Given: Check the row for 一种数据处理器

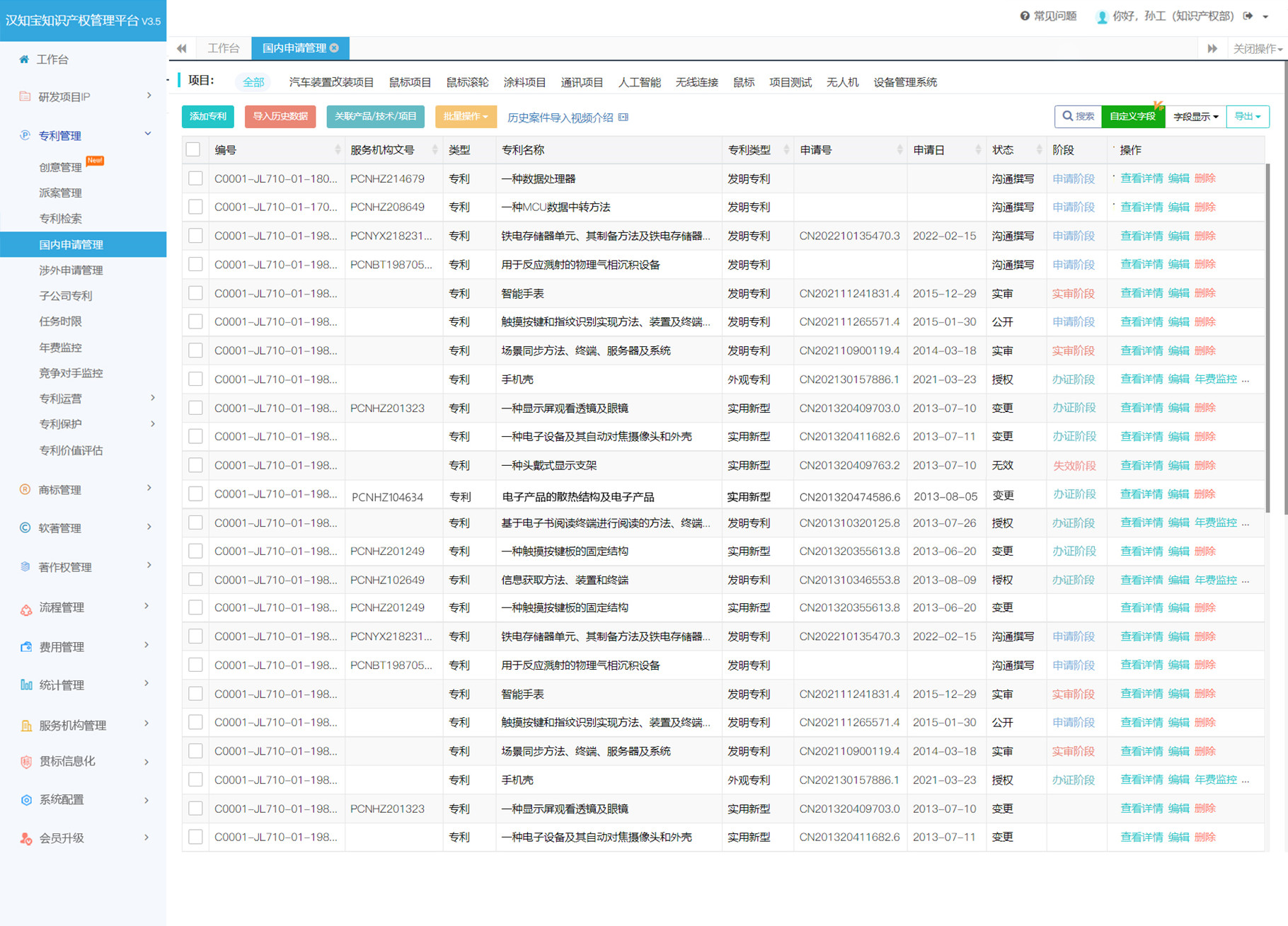Looking at the screenshot, I should [195, 178].
